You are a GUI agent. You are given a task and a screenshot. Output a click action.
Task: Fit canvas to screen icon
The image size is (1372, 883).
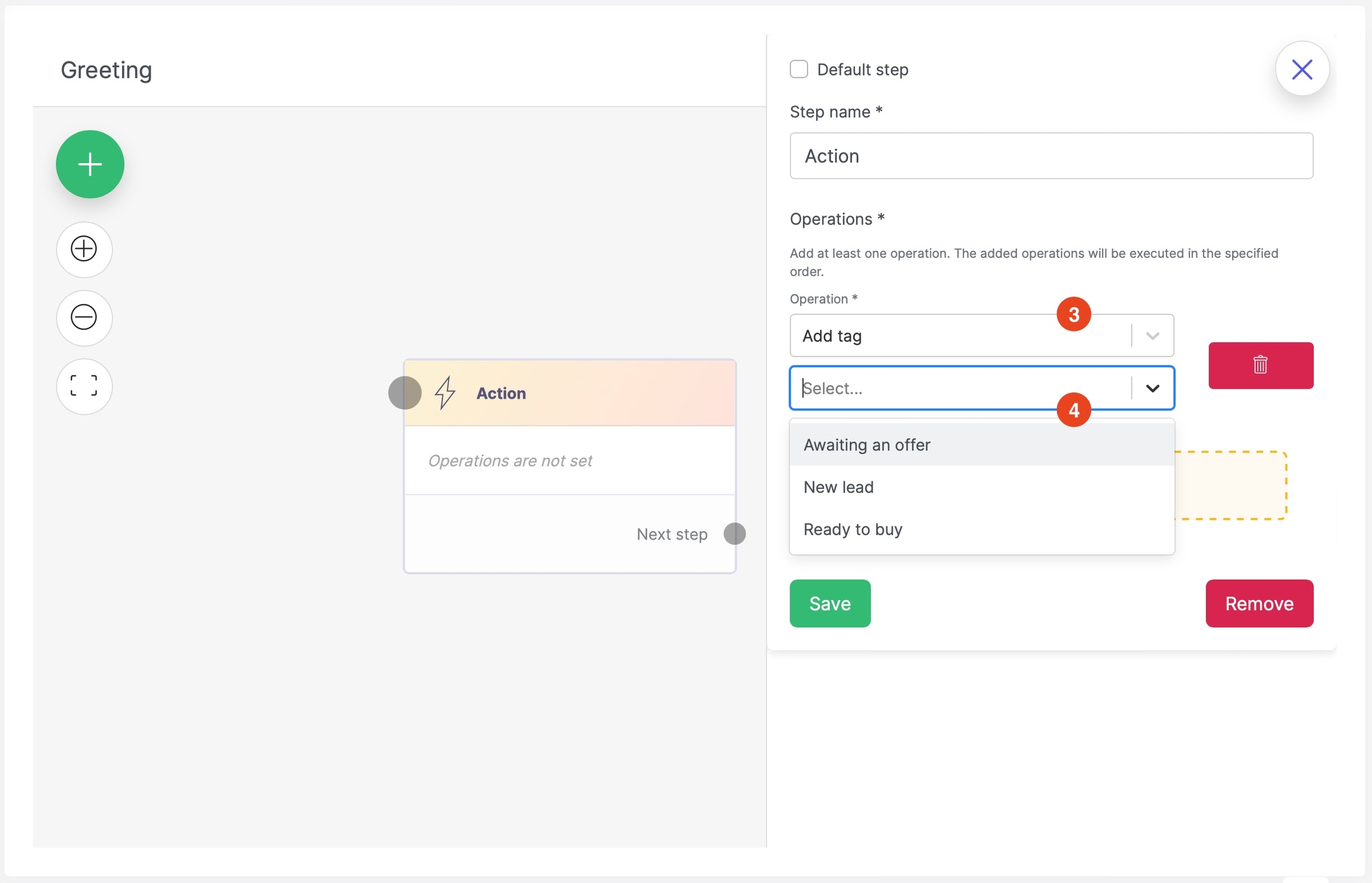[x=84, y=386]
